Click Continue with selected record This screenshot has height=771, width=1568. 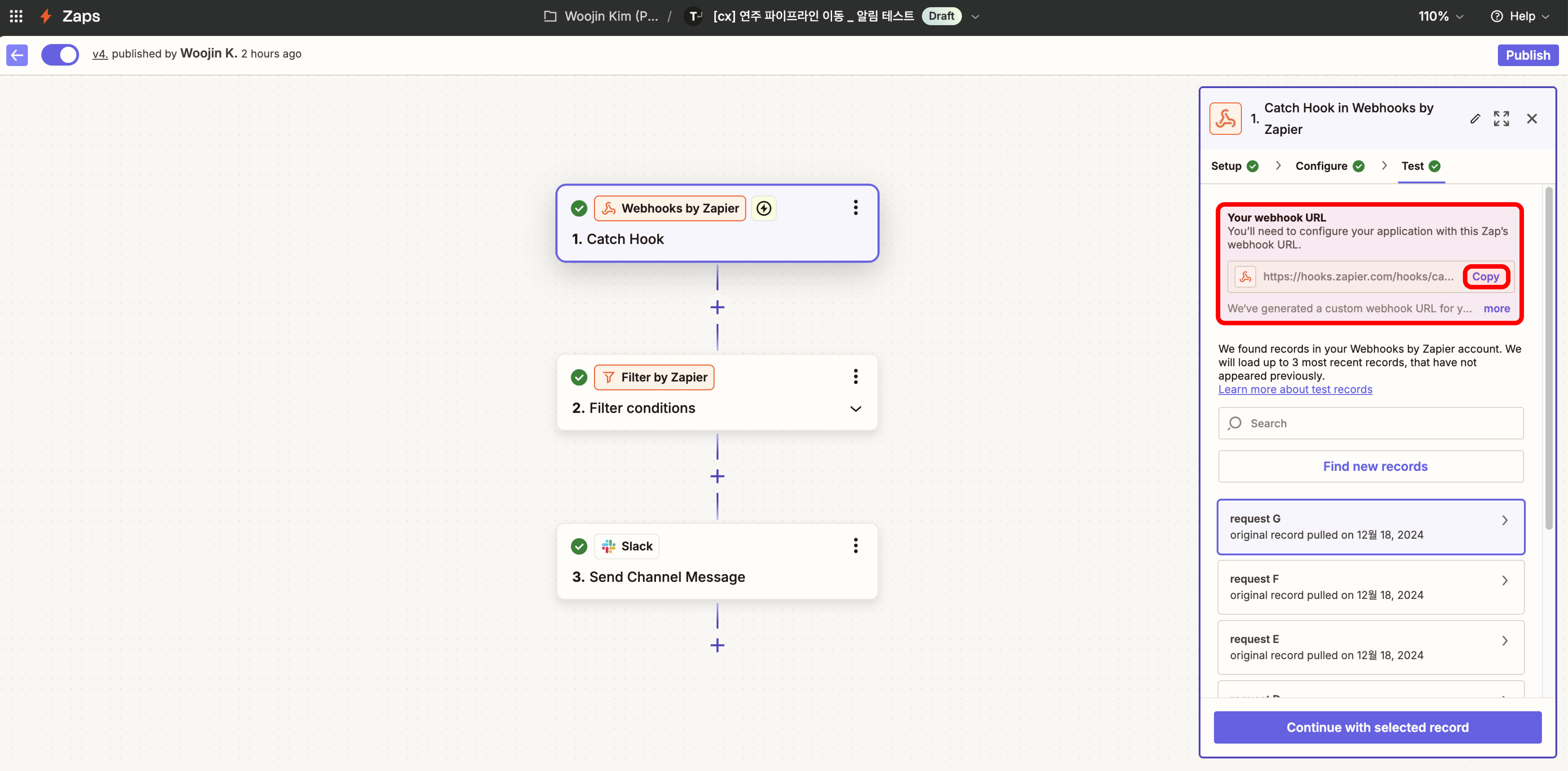(x=1377, y=728)
